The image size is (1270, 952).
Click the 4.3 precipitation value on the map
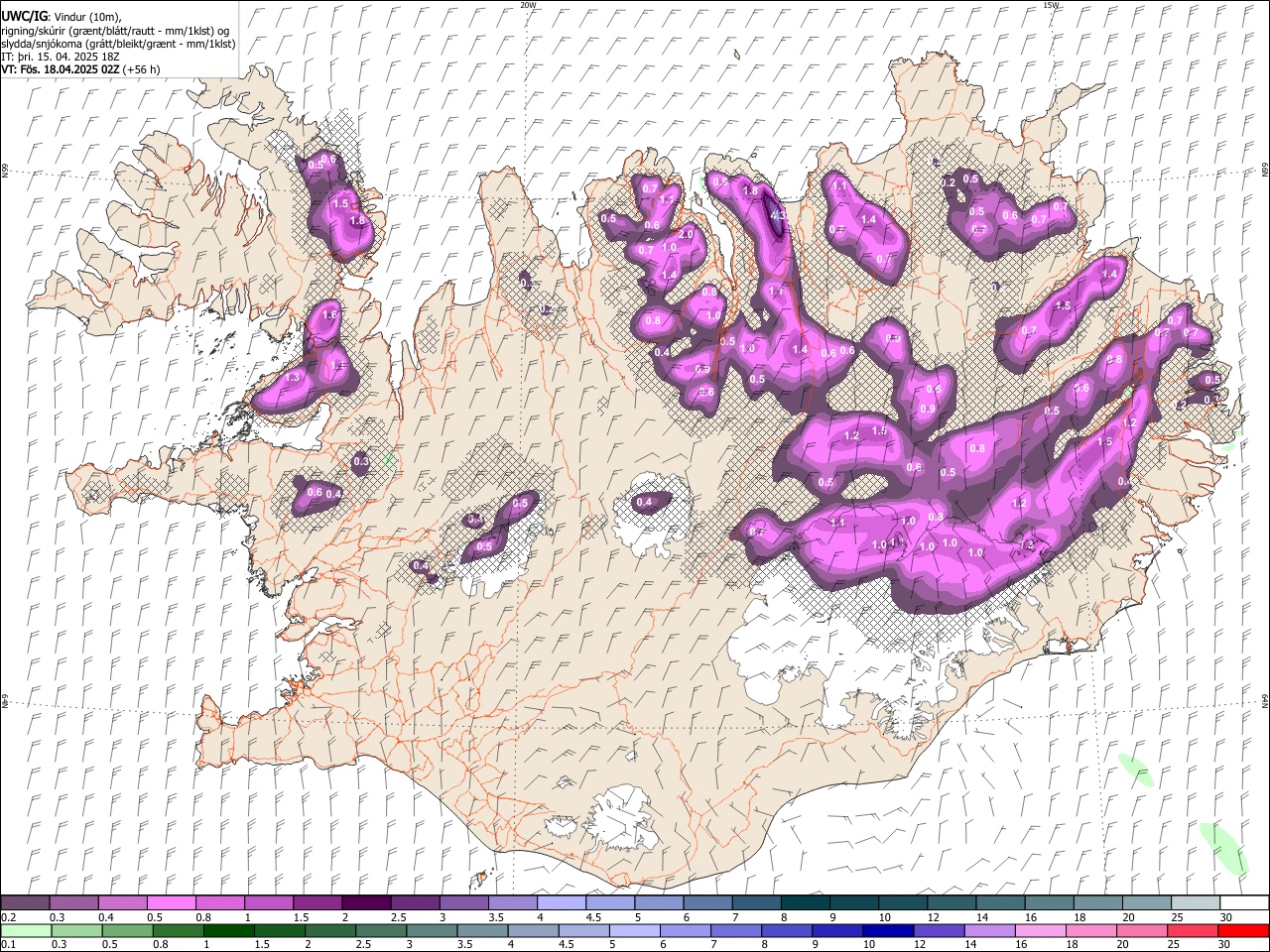point(779,215)
